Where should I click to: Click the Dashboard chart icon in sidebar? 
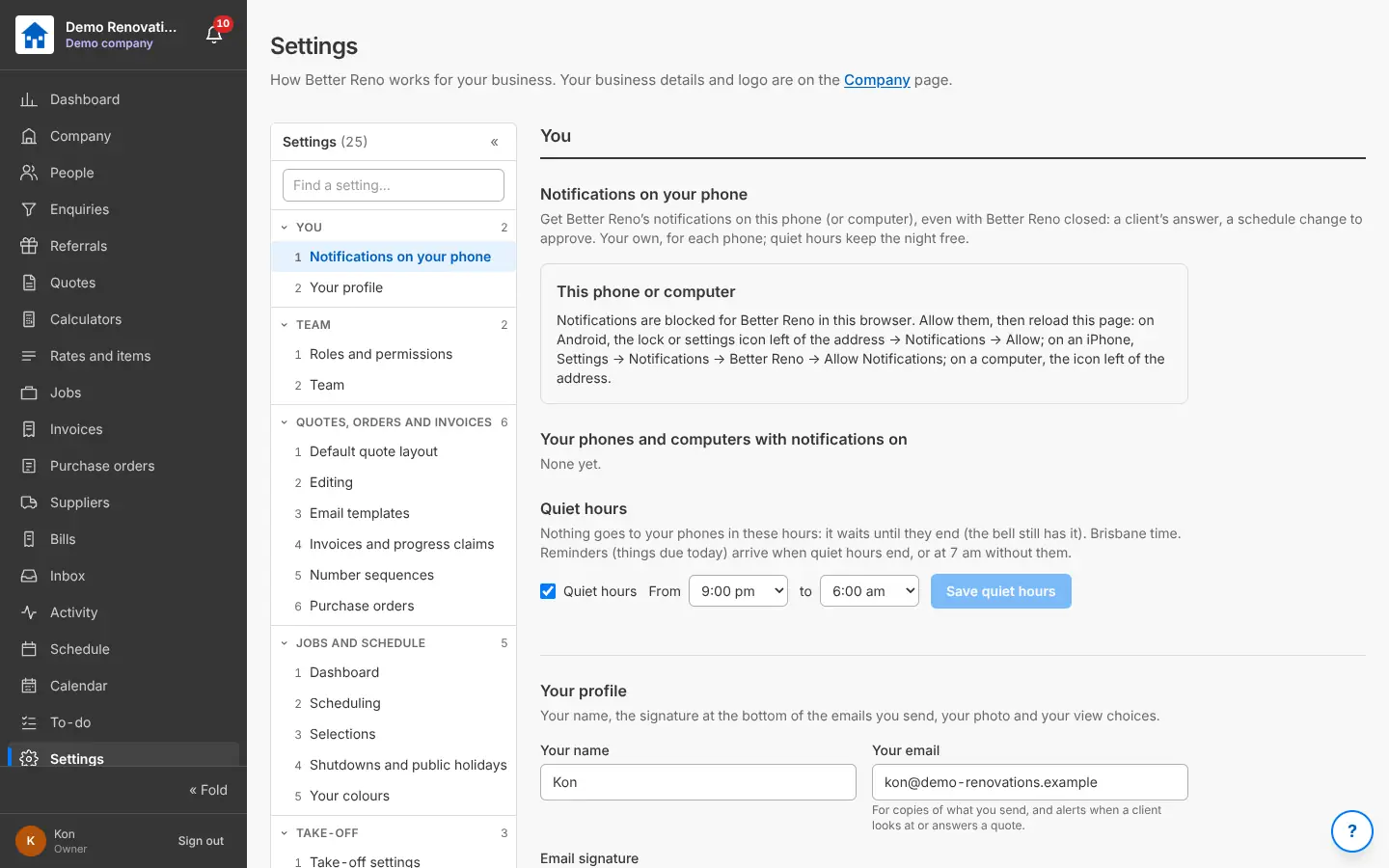tap(29, 99)
